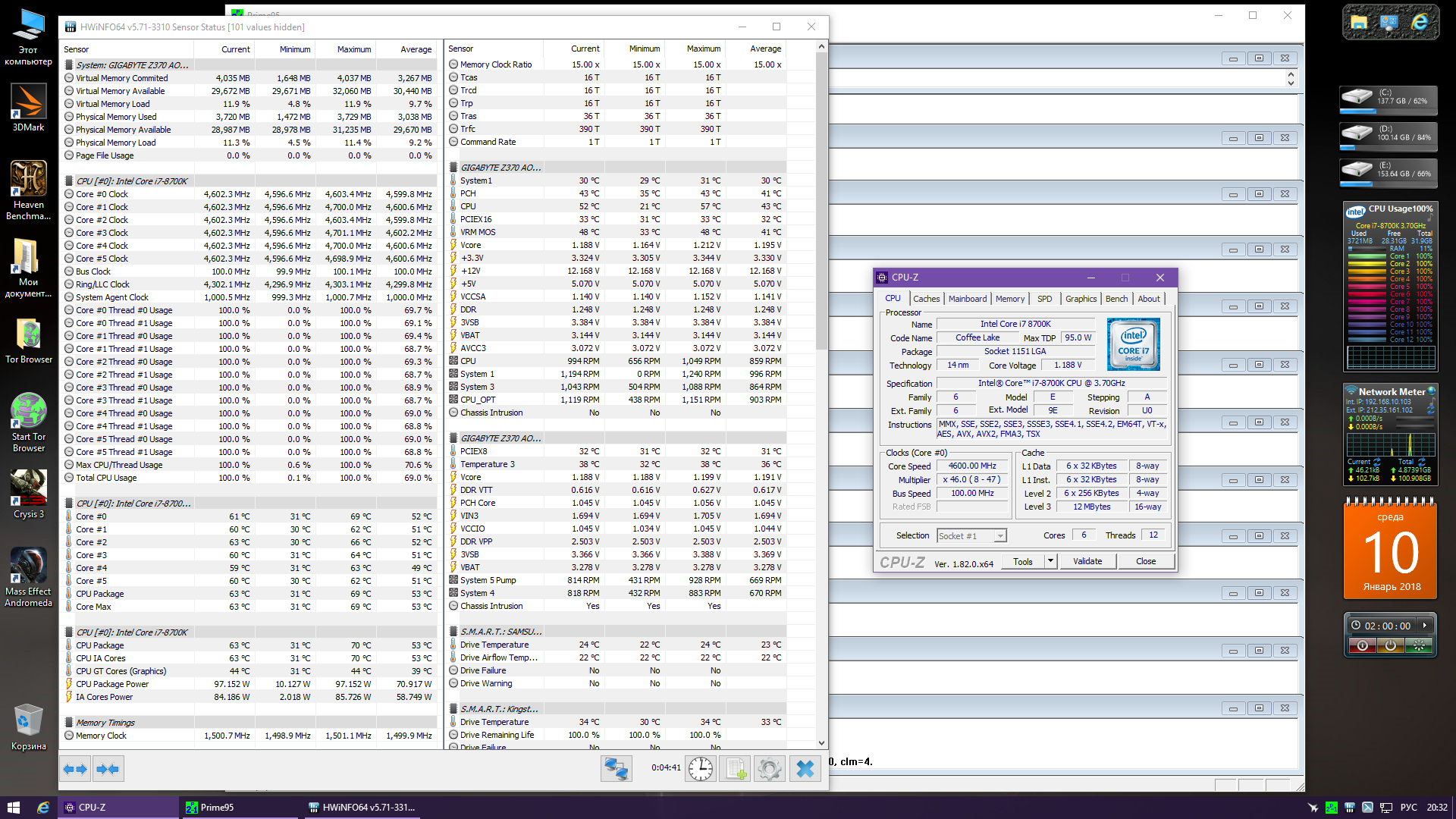Click the Close button in CPU-Z
The height and width of the screenshot is (819, 1456).
click(1145, 561)
